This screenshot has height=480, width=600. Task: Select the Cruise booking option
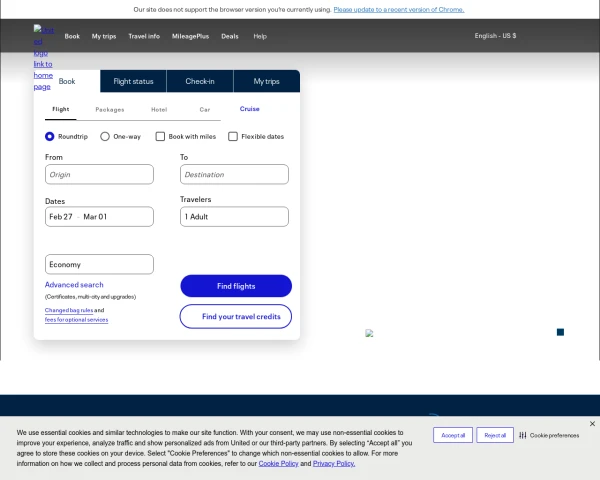click(x=249, y=109)
